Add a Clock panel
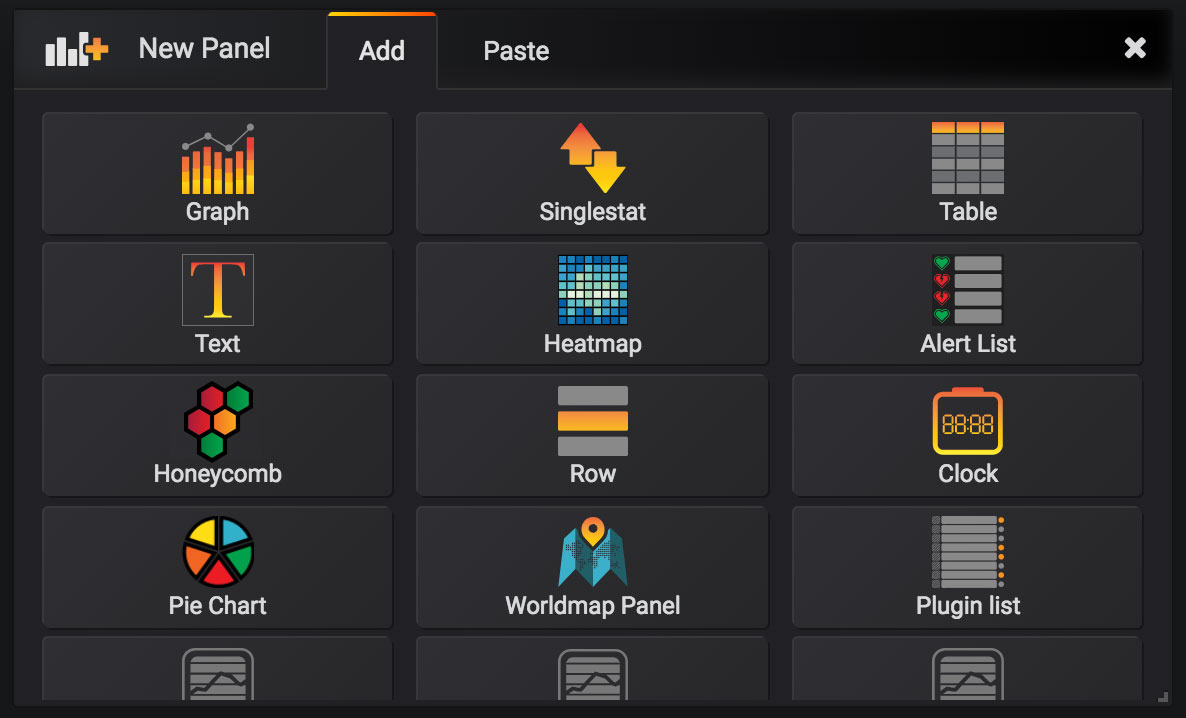The image size is (1186, 718). point(966,435)
